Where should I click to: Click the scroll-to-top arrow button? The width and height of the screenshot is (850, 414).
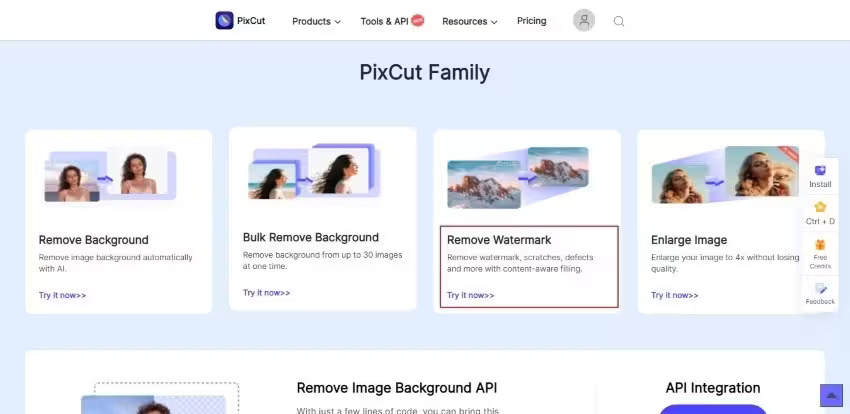pos(831,395)
